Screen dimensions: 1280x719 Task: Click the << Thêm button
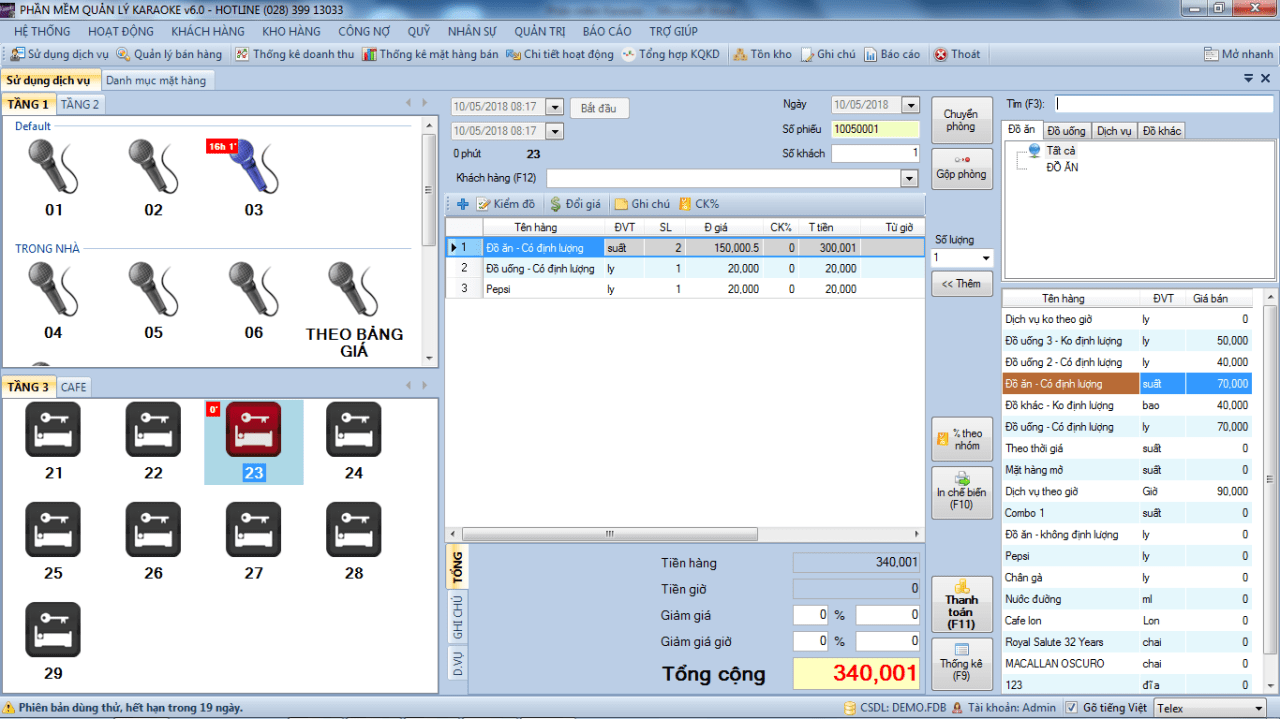coord(961,284)
